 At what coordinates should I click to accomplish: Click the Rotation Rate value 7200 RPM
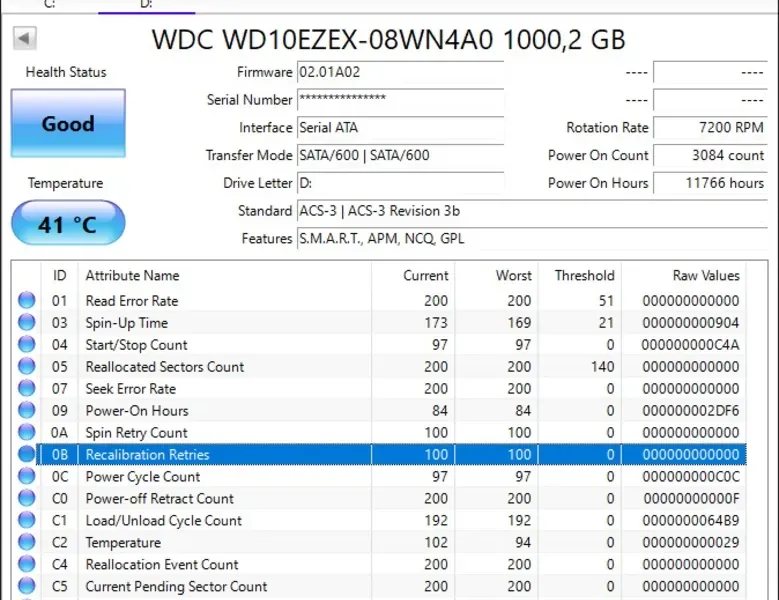(x=710, y=128)
